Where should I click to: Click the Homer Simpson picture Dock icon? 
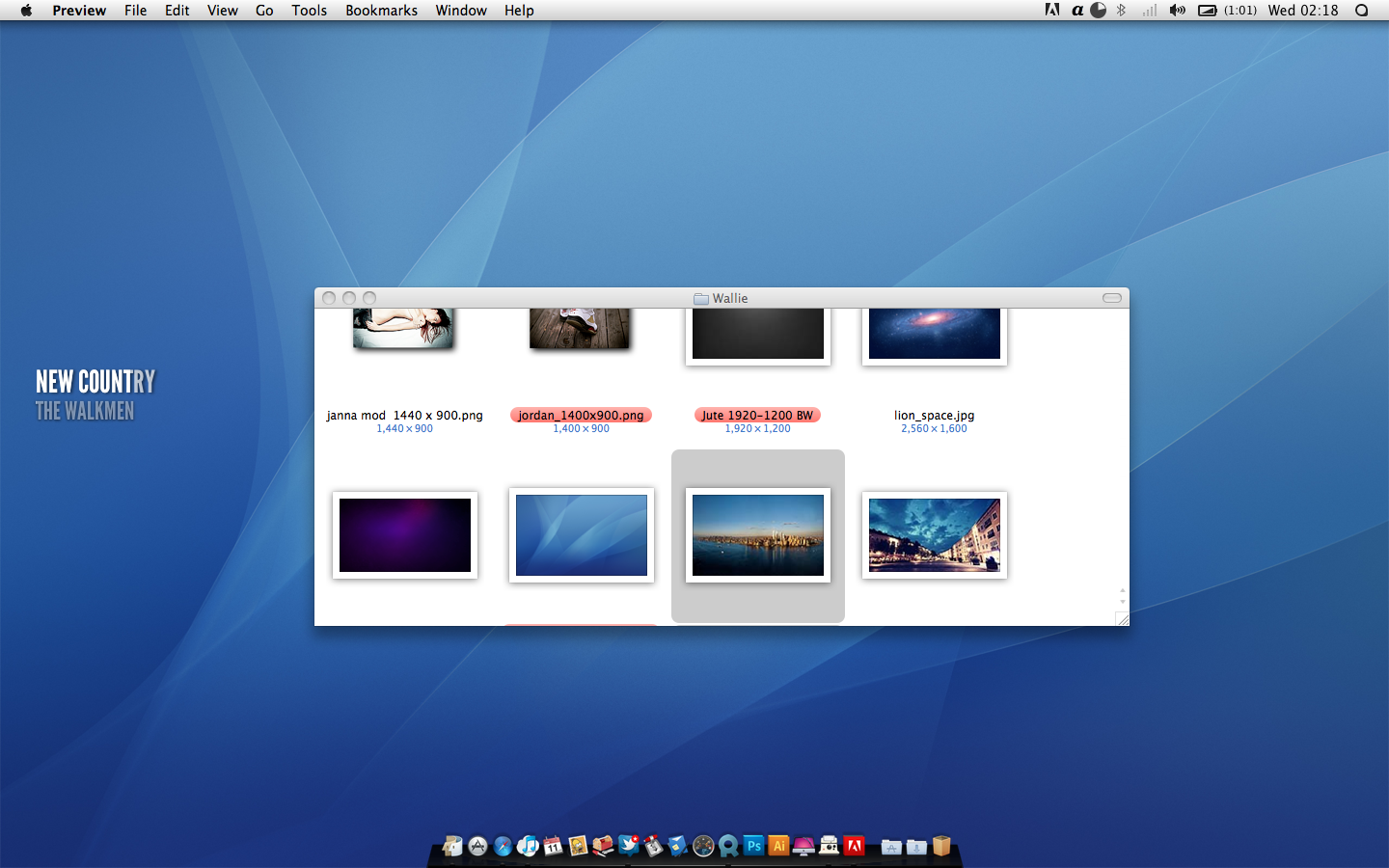point(578,846)
